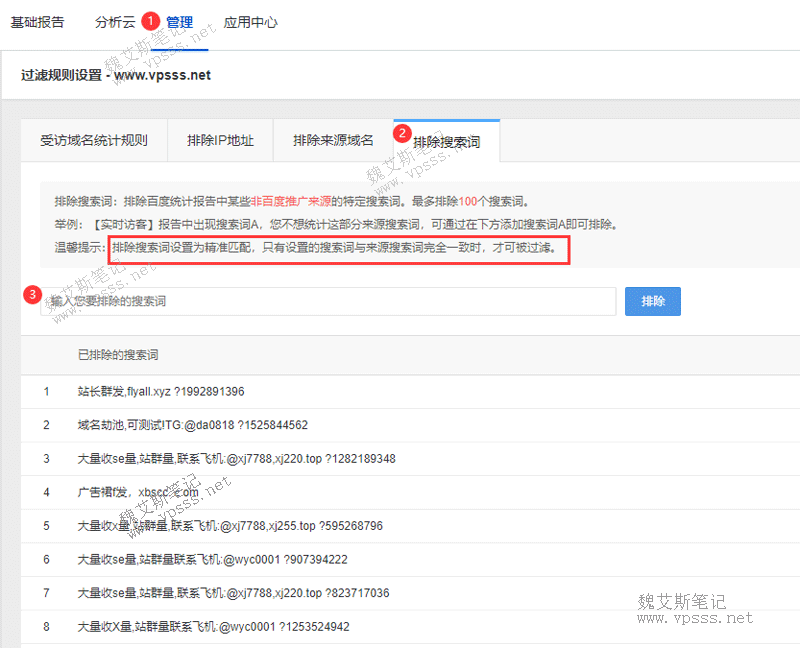This screenshot has width=800, height=648.
Task: Select the 管理 navigation tab
Action: pos(180,22)
